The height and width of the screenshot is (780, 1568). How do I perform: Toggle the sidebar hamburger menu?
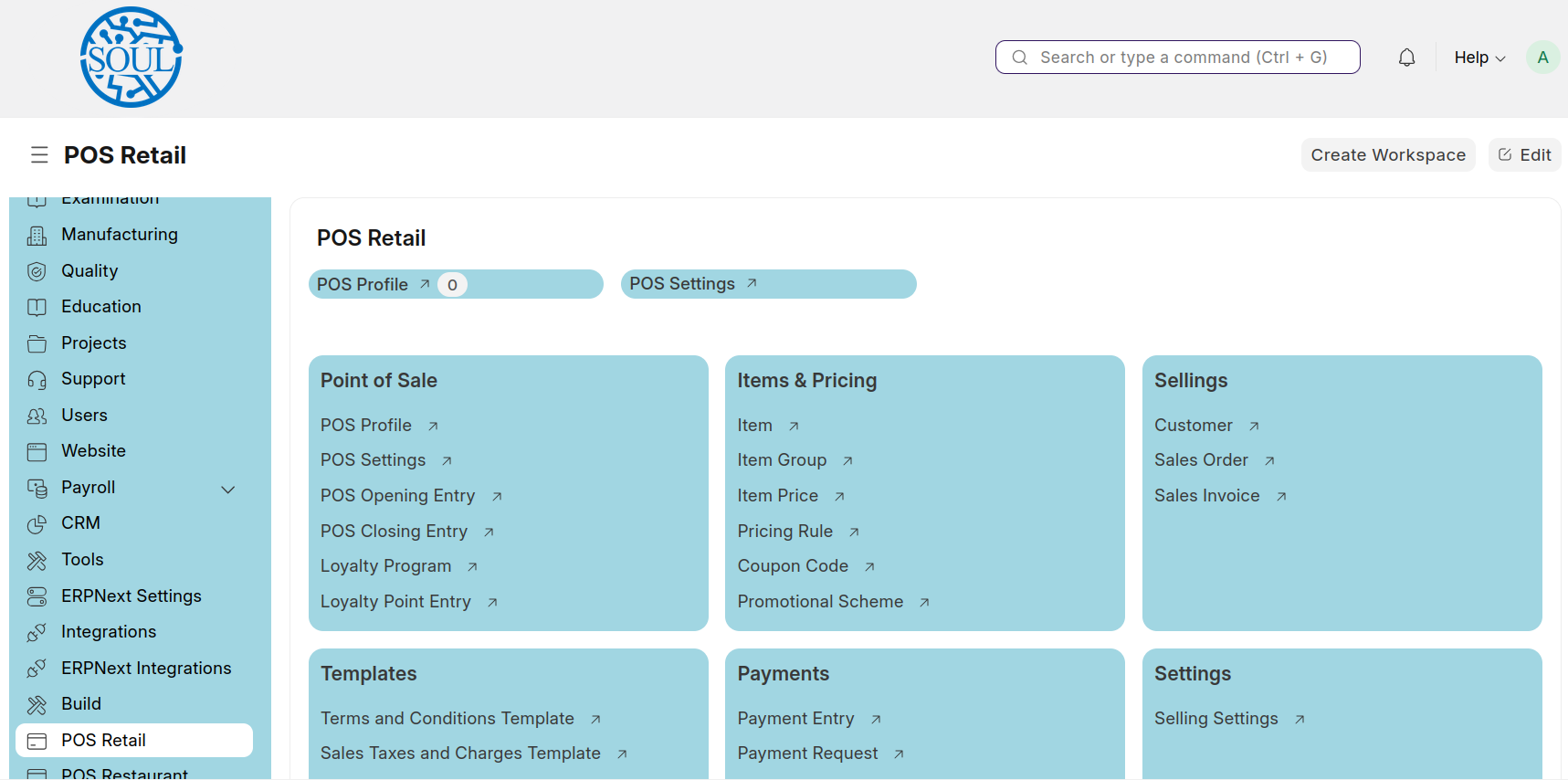[x=39, y=155]
